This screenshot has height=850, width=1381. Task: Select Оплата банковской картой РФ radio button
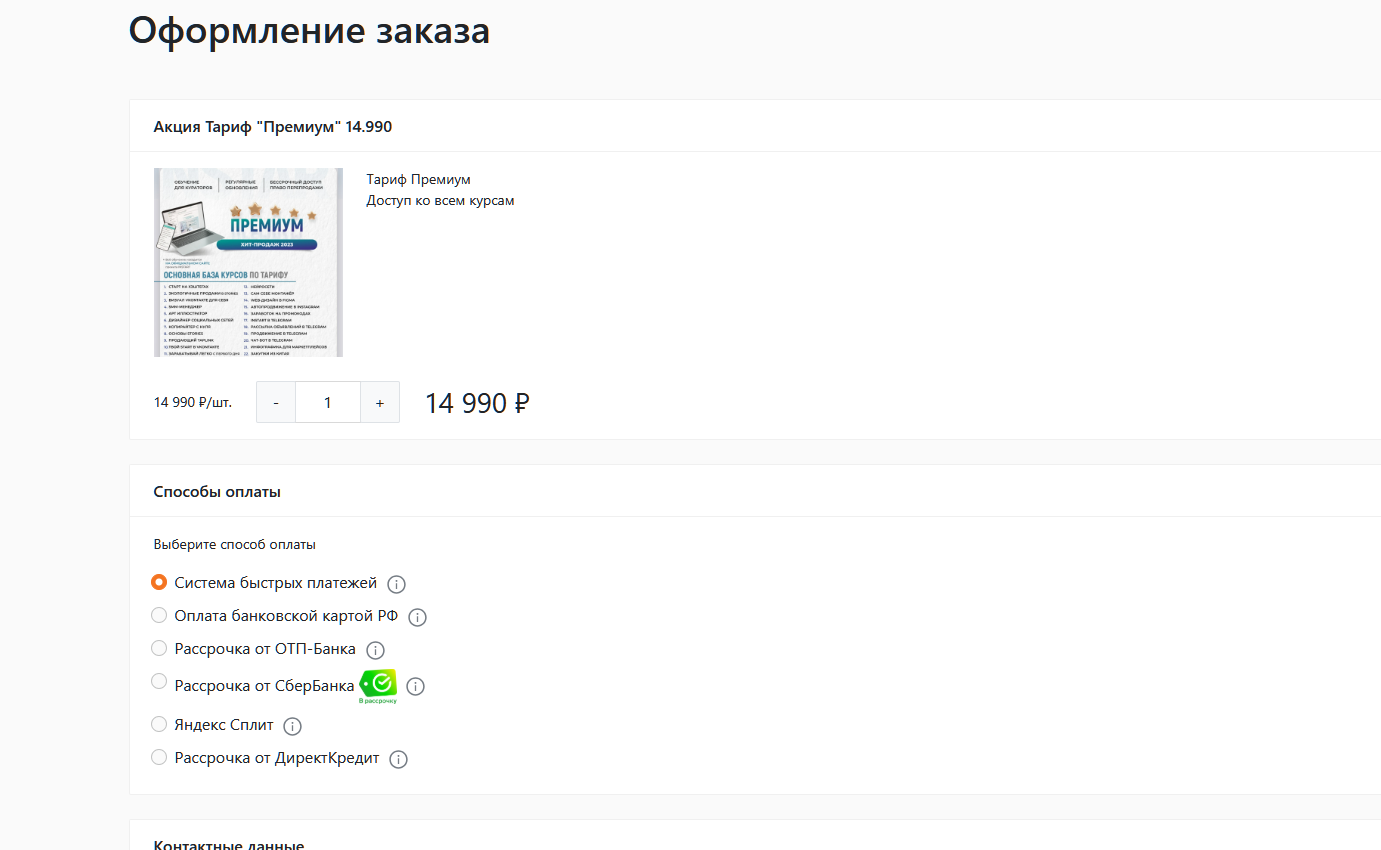[159, 615]
